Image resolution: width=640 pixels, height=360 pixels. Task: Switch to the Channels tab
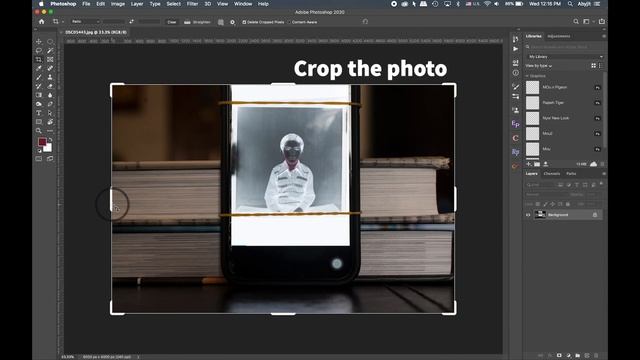point(552,173)
